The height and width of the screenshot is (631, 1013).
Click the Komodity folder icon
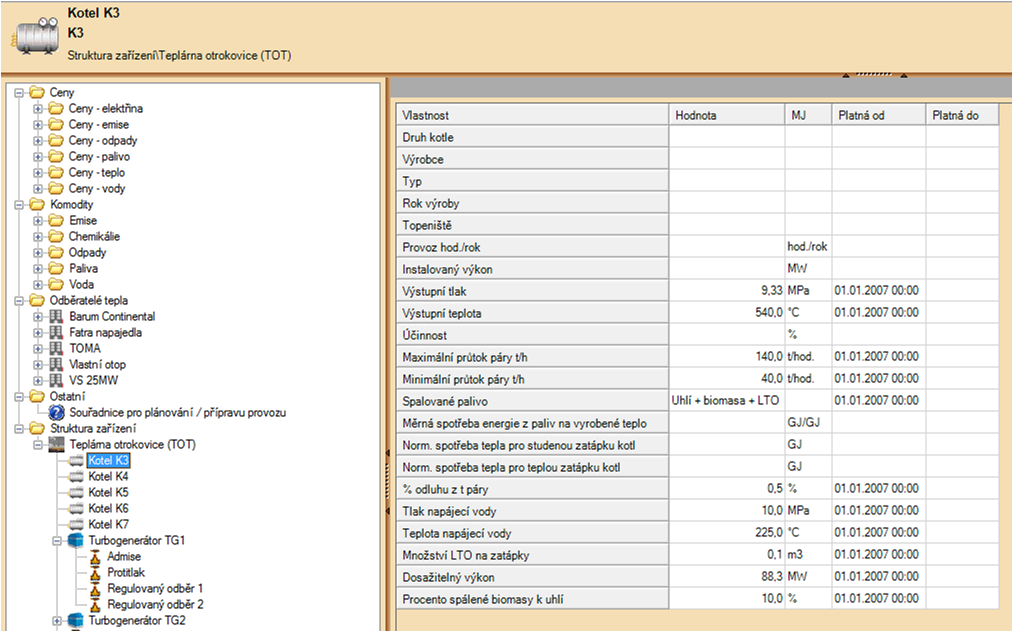pyautogui.click(x=37, y=205)
